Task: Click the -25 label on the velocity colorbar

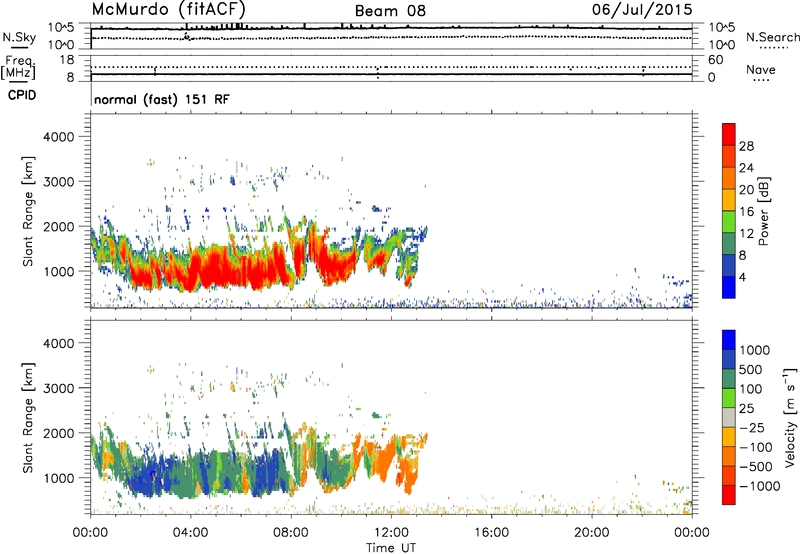Action: tap(753, 427)
